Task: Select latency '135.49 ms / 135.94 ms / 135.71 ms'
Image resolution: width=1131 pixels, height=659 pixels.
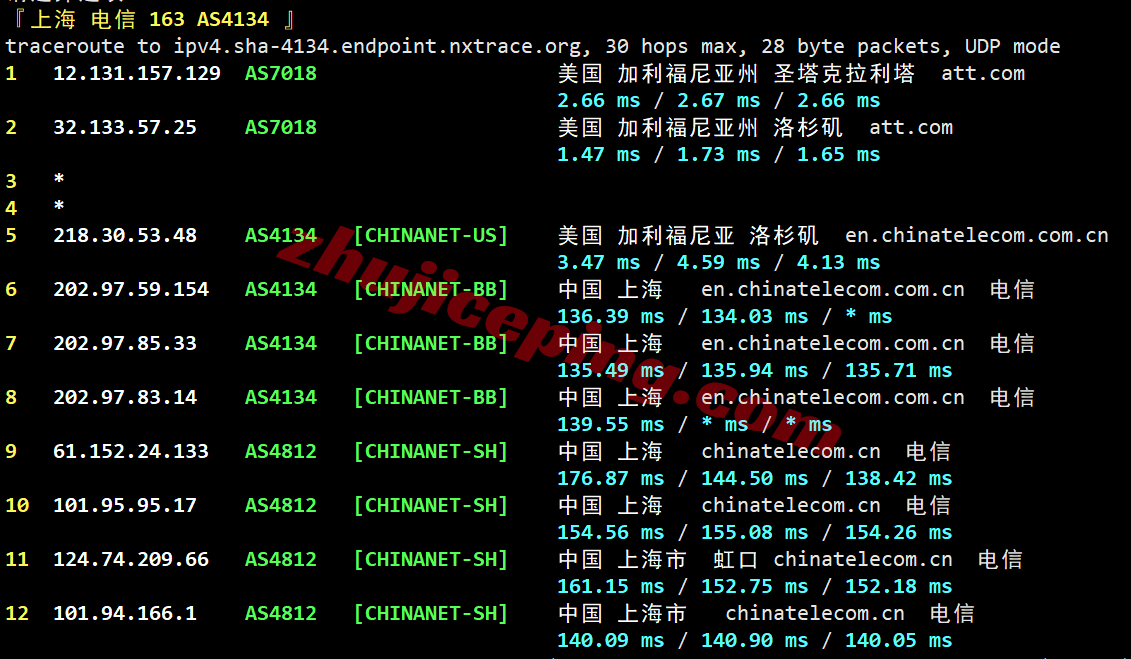Action: tap(754, 371)
